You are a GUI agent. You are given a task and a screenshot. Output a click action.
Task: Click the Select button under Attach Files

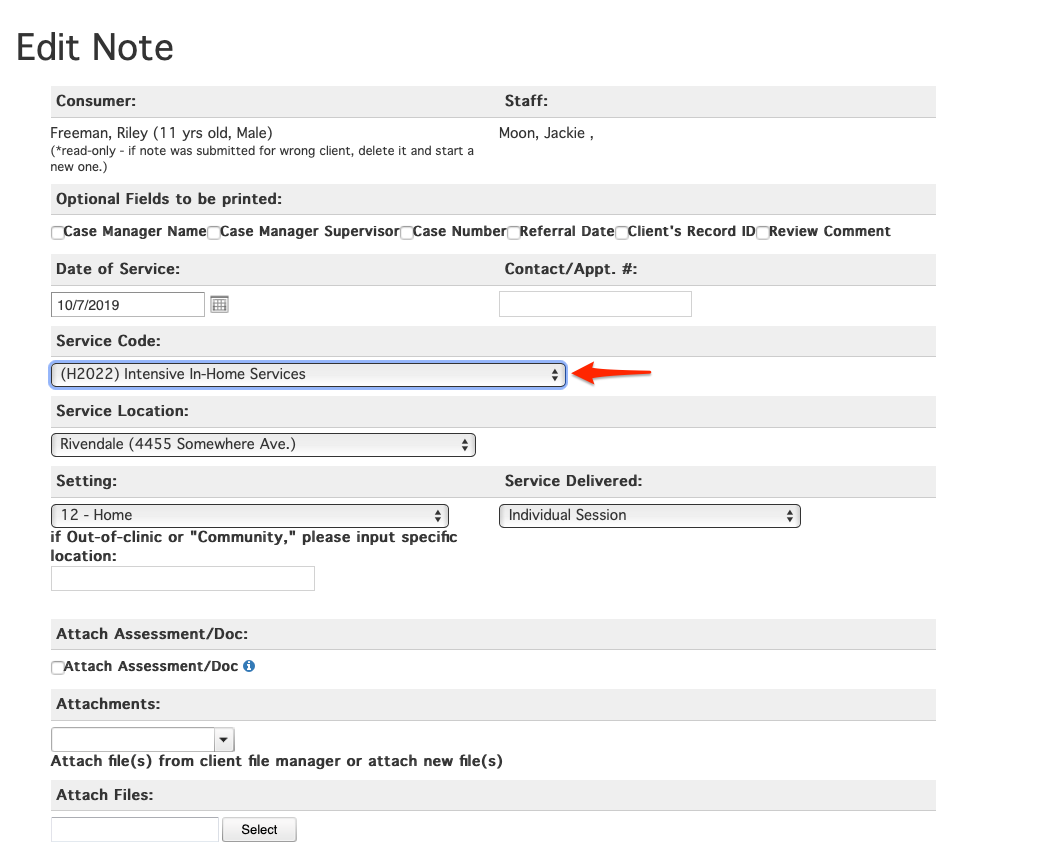click(259, 829)
